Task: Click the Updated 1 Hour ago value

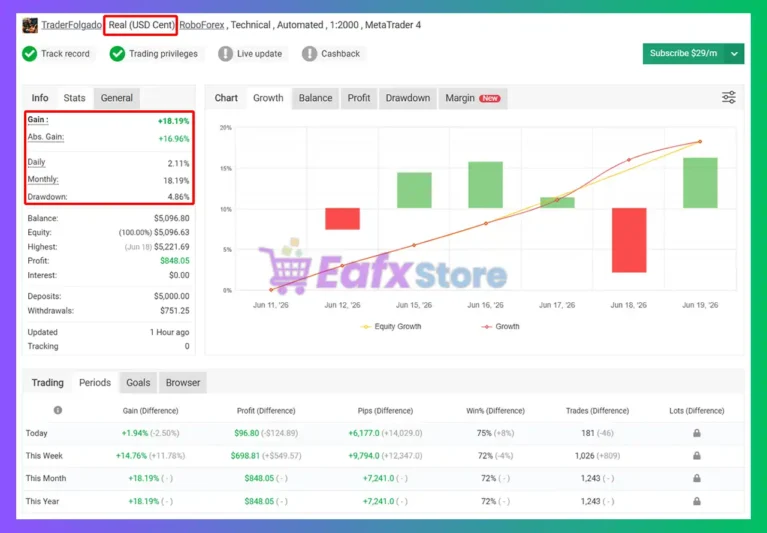Action: click(169, 333)
